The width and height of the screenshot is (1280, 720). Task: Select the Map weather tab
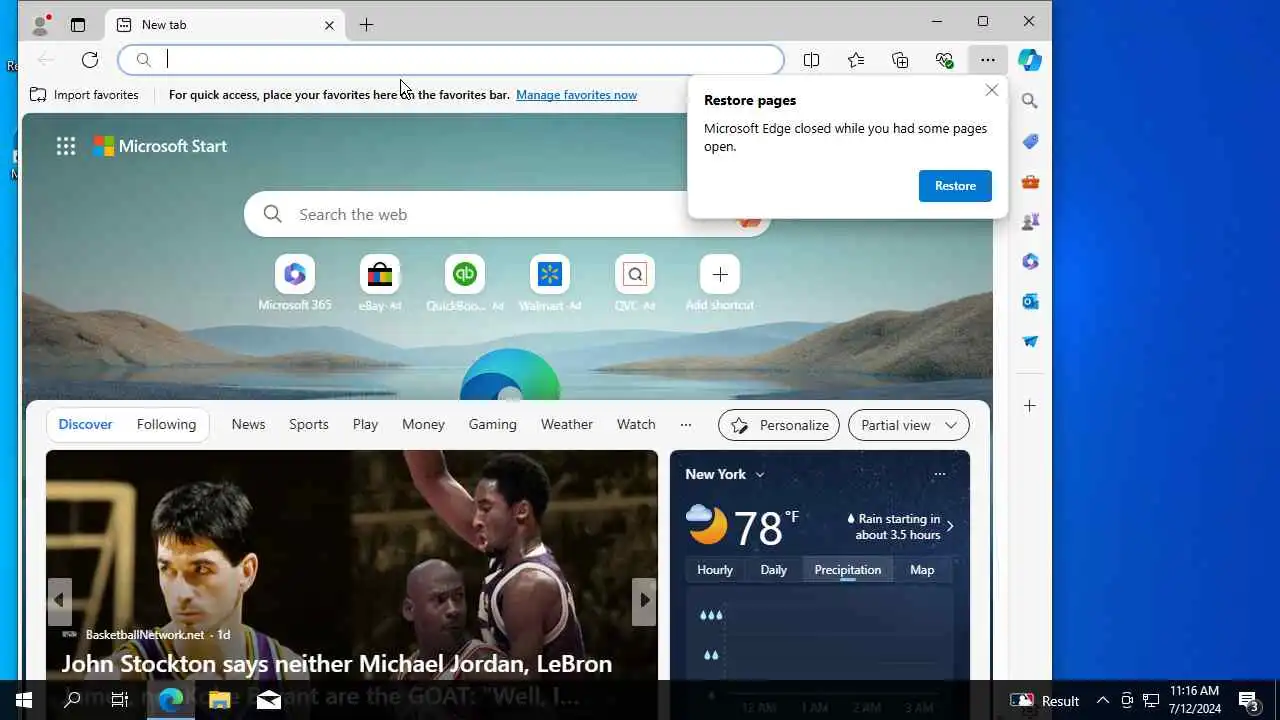coord(922,570)
